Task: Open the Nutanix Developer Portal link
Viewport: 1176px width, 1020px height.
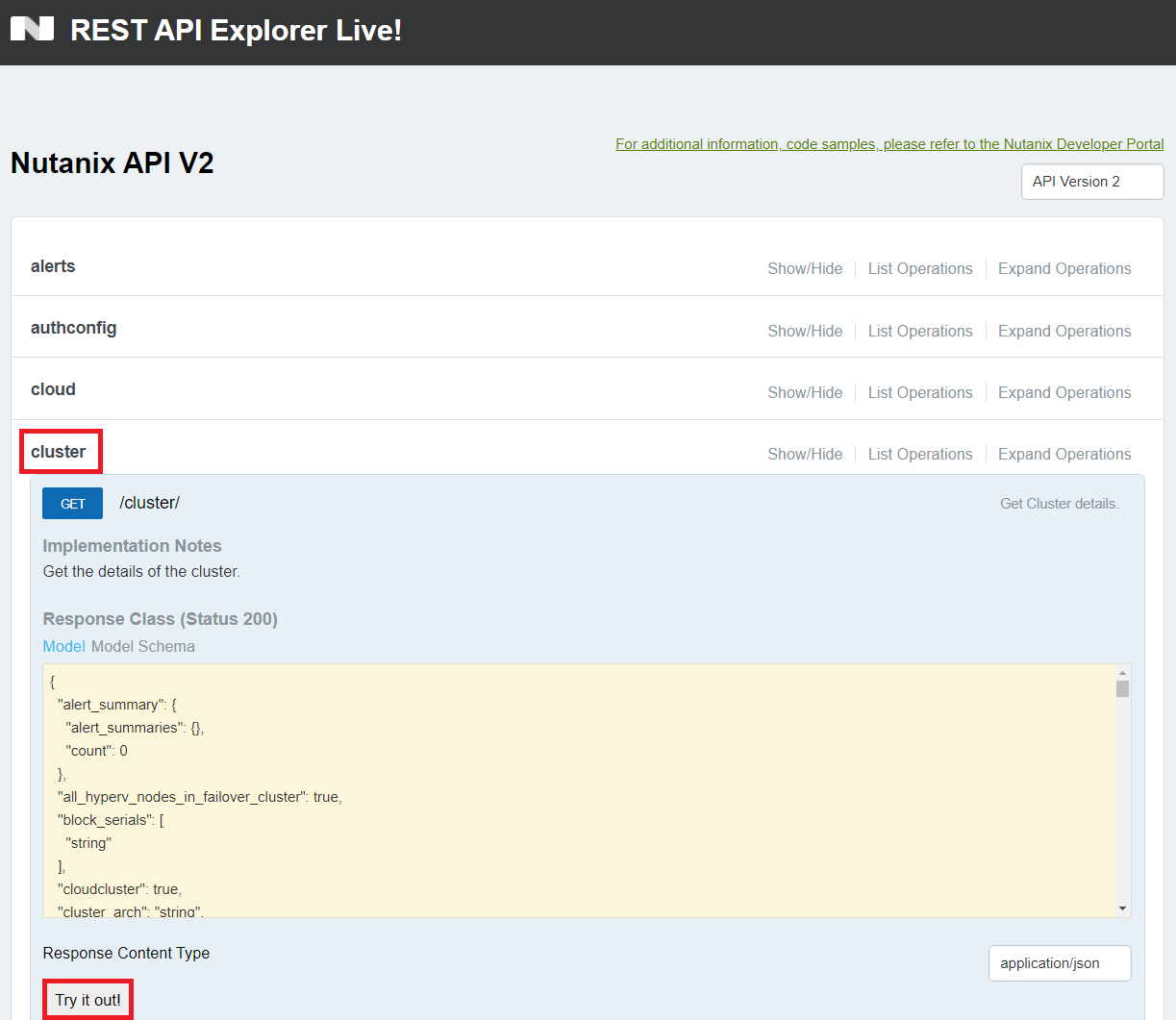Action: pyautogui.click(x=888, y=144)
